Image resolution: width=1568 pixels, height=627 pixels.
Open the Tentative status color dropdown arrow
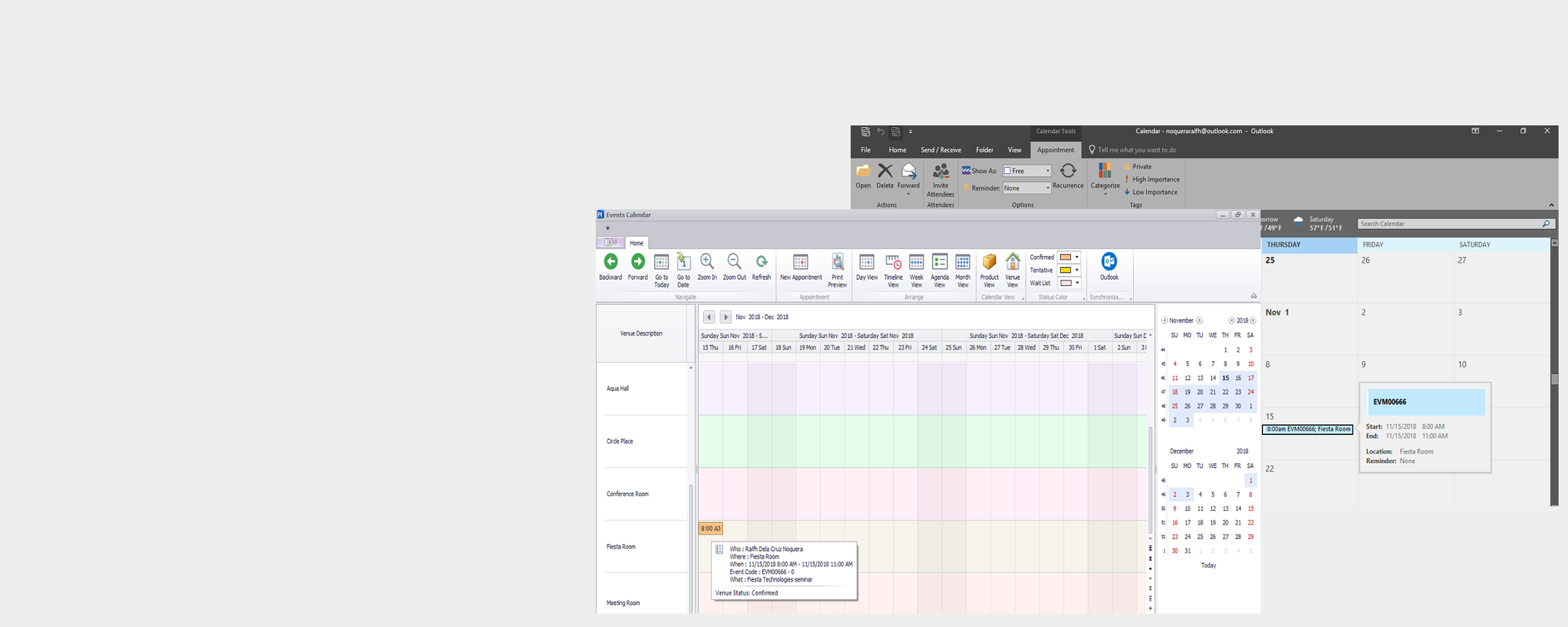[1077, 270]
